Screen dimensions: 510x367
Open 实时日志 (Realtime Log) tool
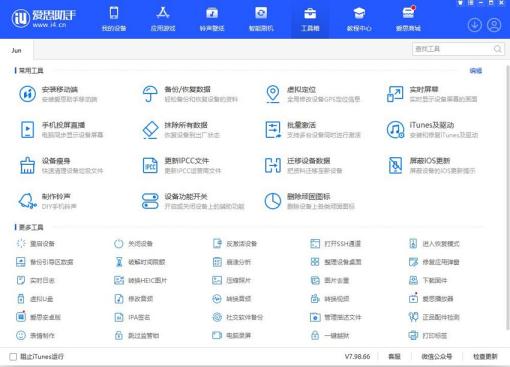click(x=36, y=280)
